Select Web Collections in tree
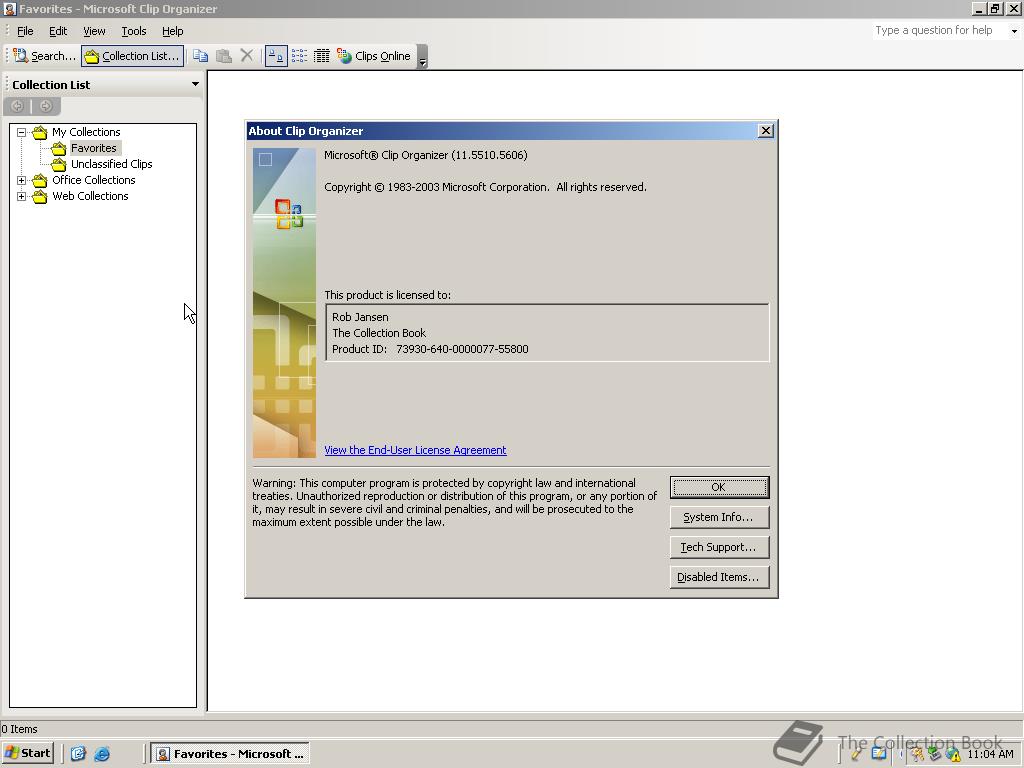The image size is (1024, 768). (90, 196)
